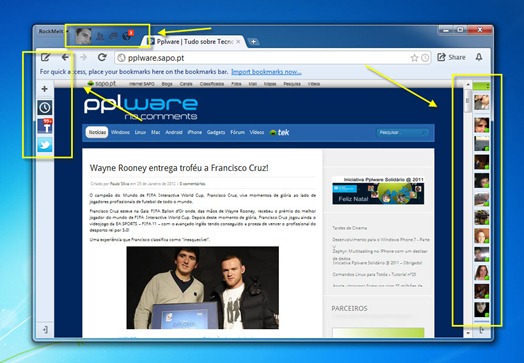Viewport: 524px width, 363px height.
Task: Open the Wayne Rooney article headline
Action: pyautogui.click(x=179, y=168)
